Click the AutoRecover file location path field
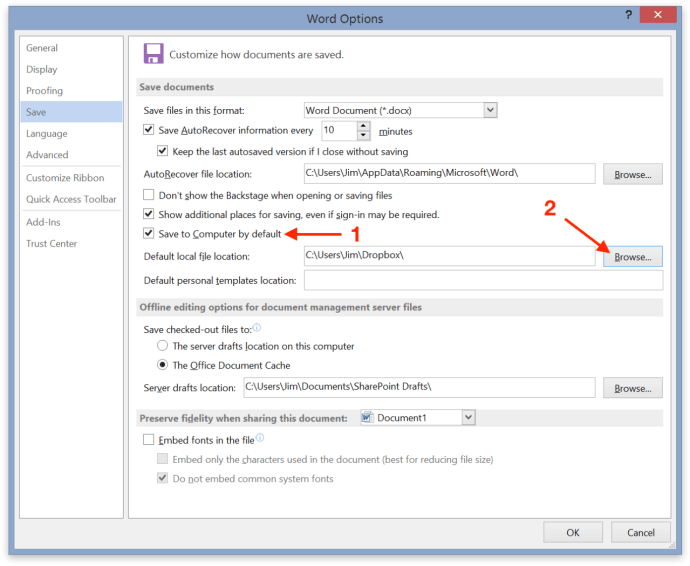This screenshot has width=690, height=566. click(449, 173)
